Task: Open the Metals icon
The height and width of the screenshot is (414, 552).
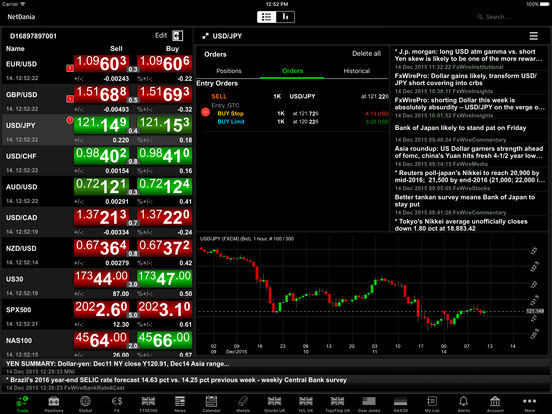Action: point(243,404)
